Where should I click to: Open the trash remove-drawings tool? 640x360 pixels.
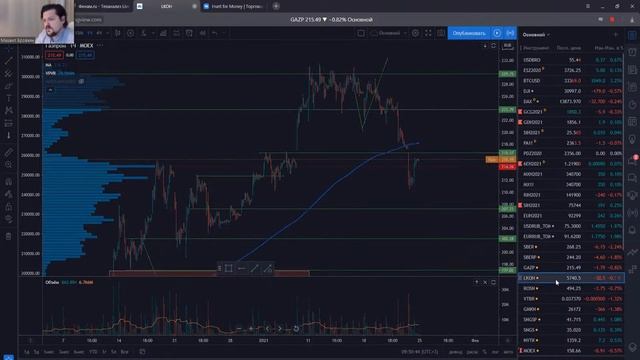coord(9,236)
